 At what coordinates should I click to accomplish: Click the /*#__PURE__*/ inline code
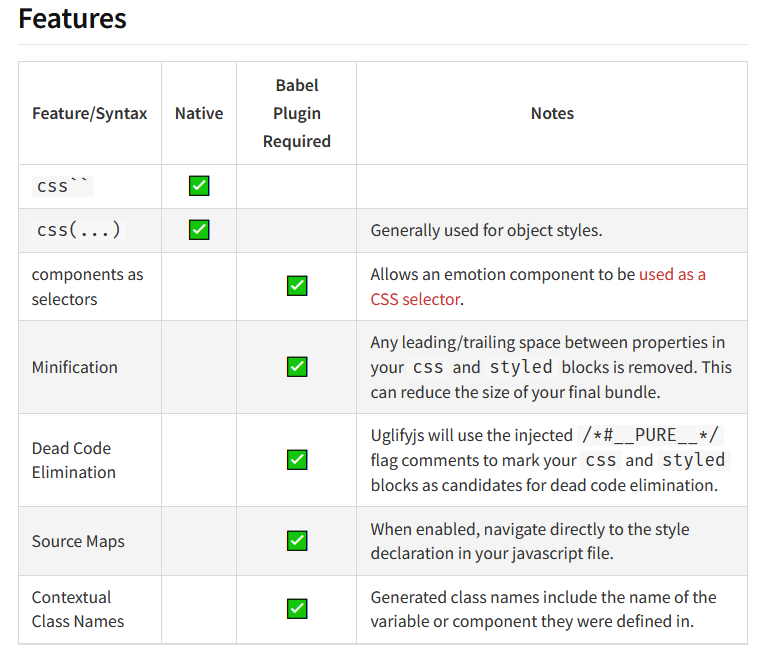651,435
